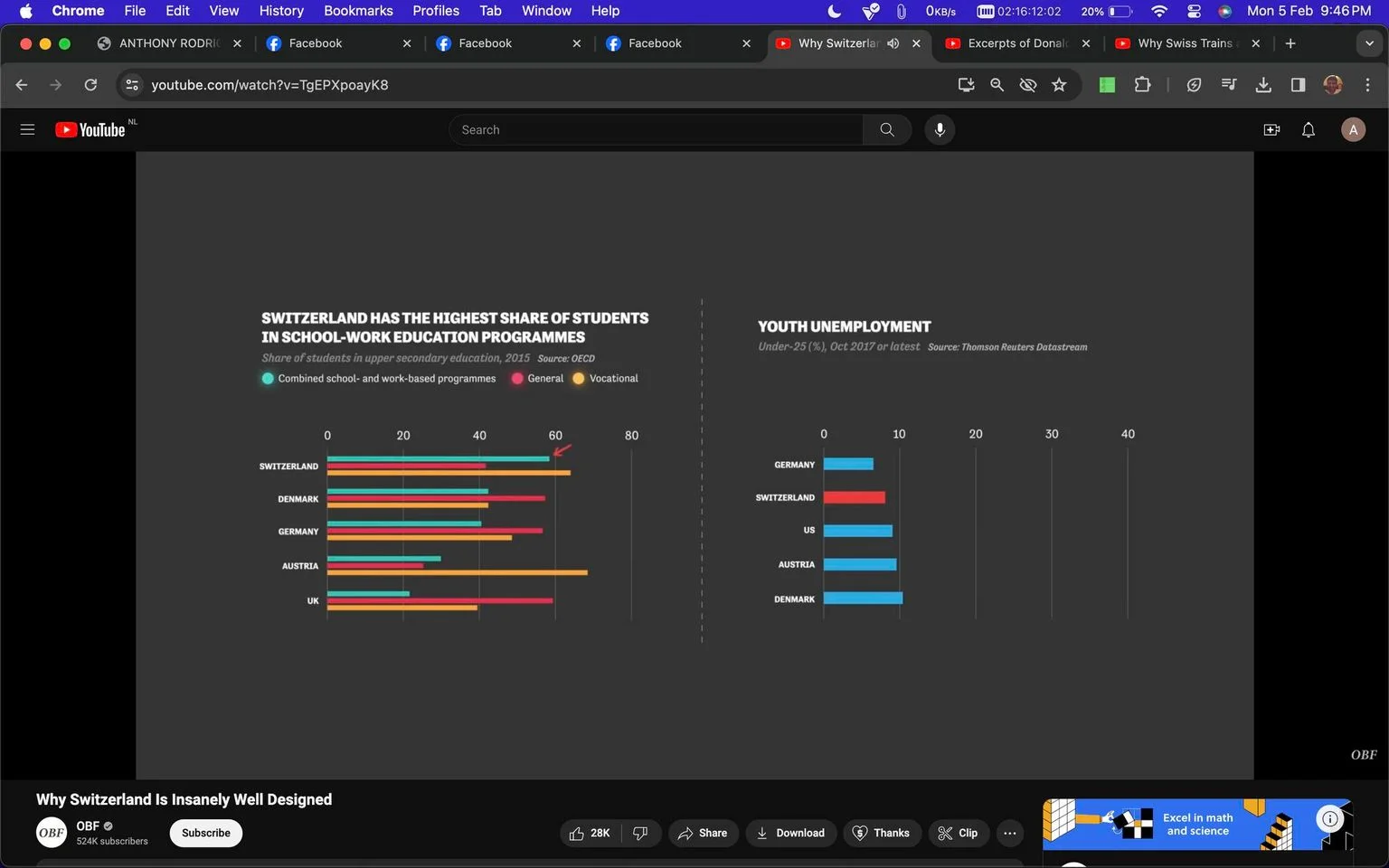1389x868 pixels.
Task: Toggle macOS Control Center switches icon
Action: tap(1194, 11)
